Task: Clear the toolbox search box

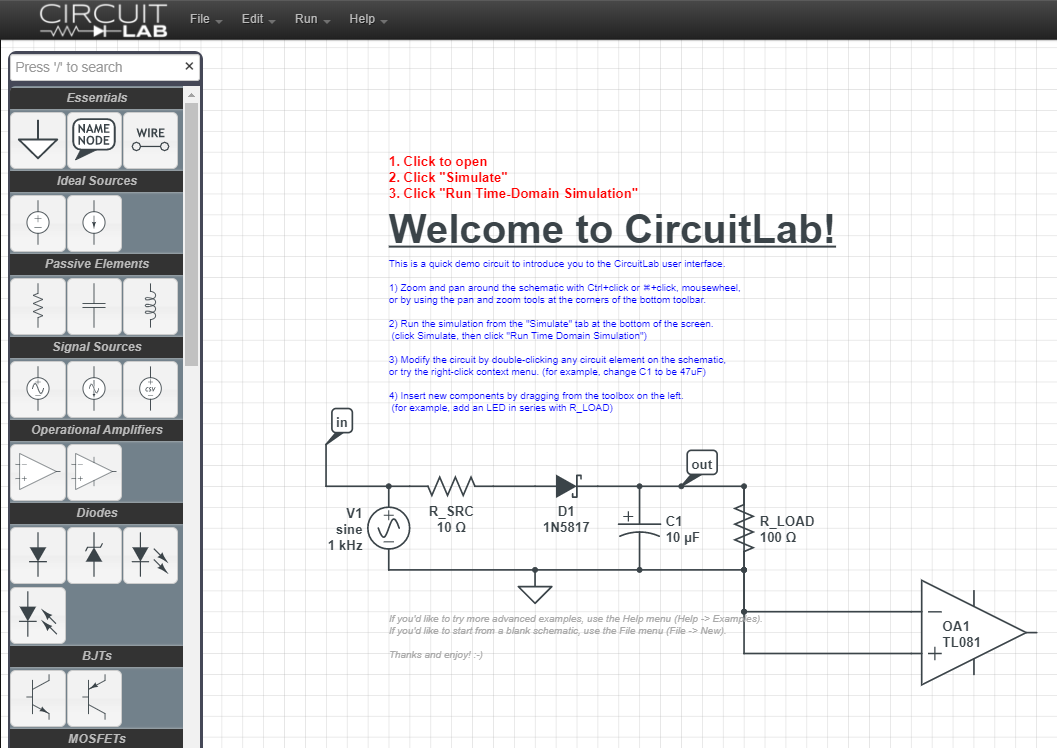Action: [189, 66]
